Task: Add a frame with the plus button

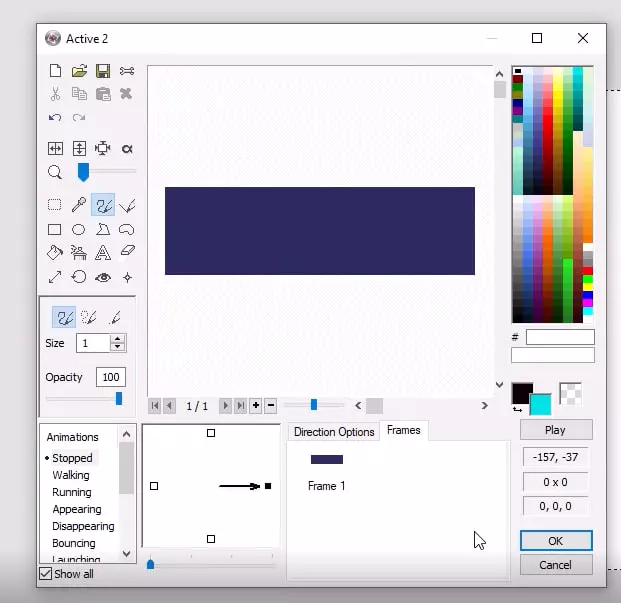Action: 256,405
